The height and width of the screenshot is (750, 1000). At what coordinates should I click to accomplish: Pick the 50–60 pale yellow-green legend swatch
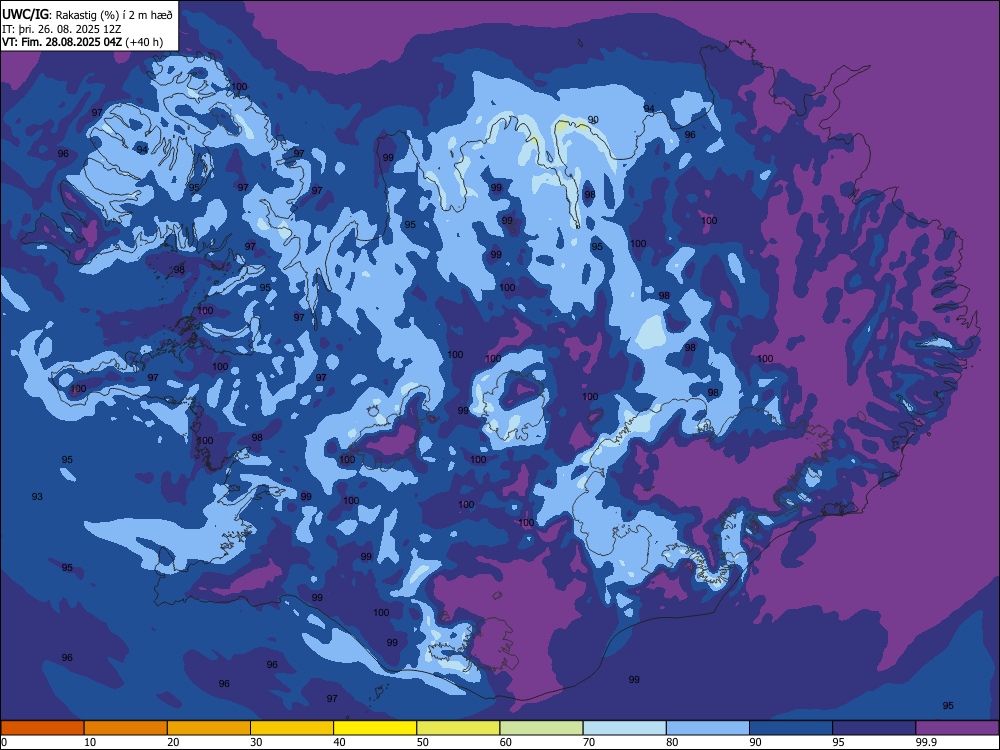(x=458, y=728)
